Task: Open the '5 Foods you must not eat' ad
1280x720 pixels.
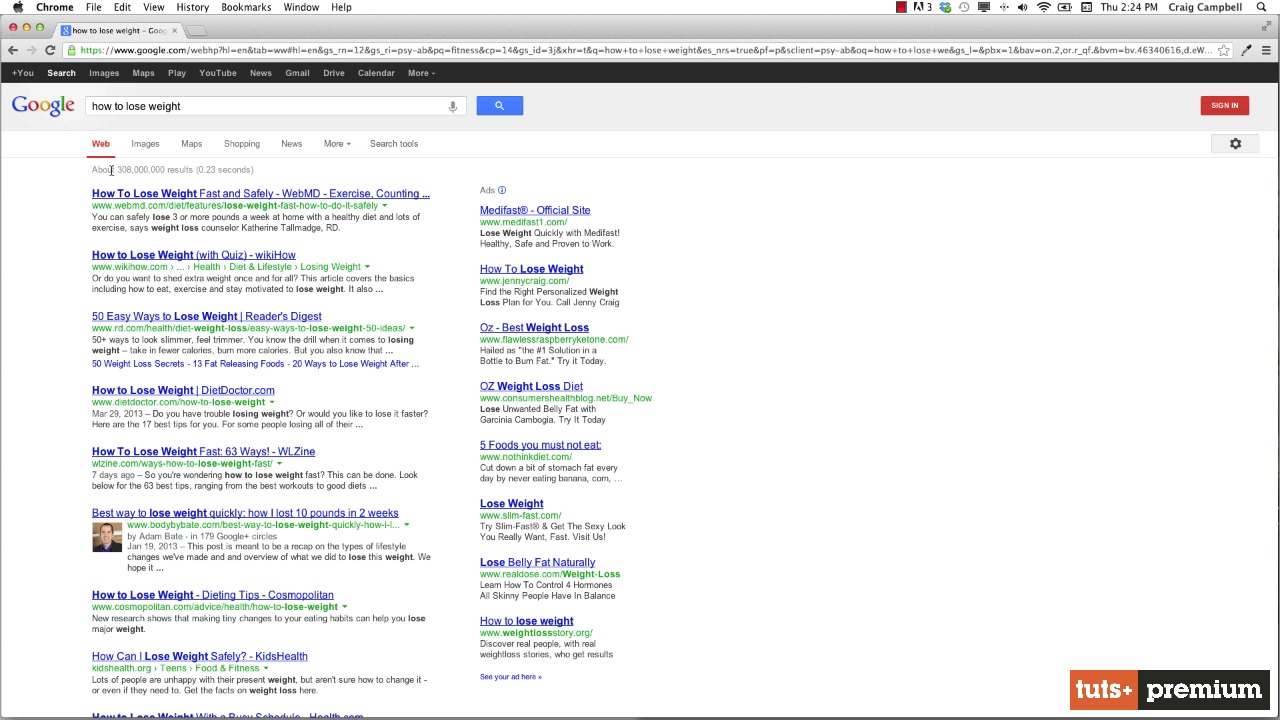Action: (x=540, y=445)
